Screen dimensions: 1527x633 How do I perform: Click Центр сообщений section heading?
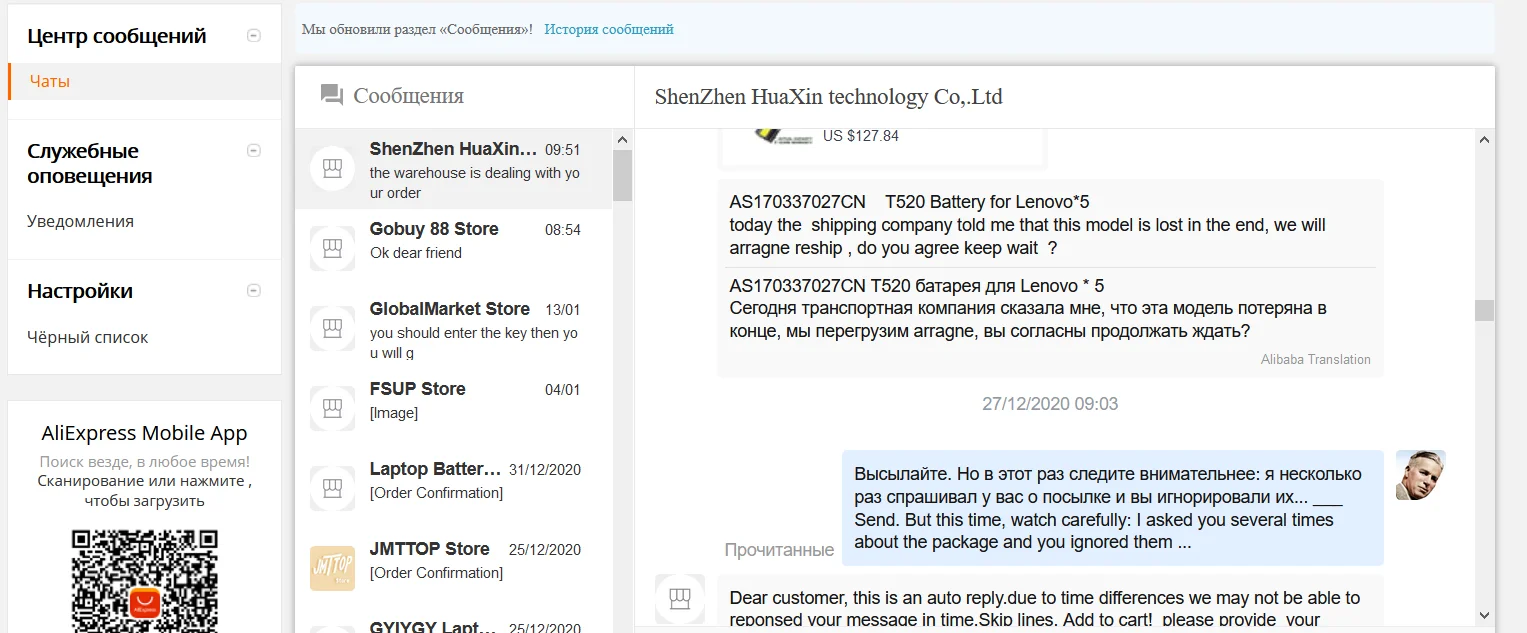click(117, 36)
